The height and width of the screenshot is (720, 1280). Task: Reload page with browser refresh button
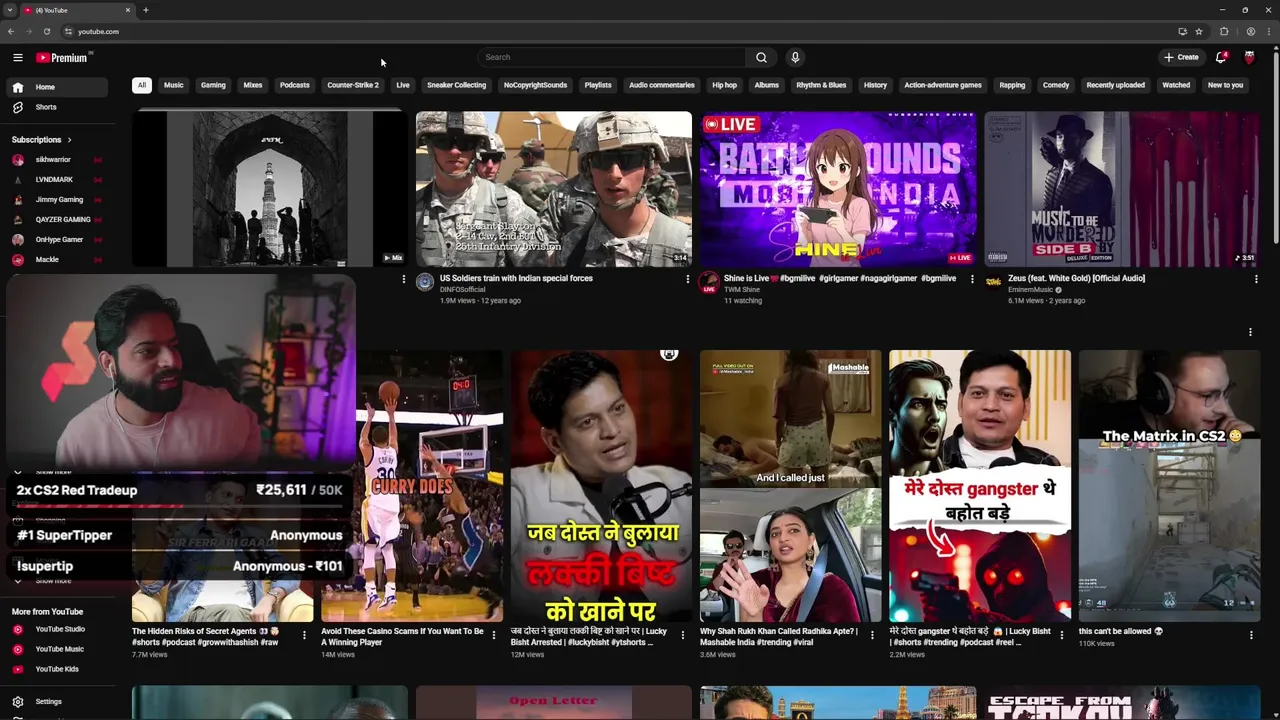[x=47, y=32]
